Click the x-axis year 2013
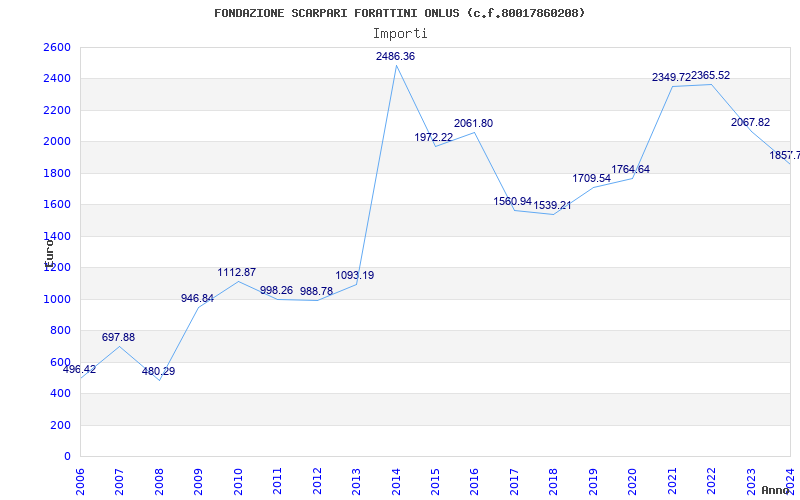 tap(356, 483)
